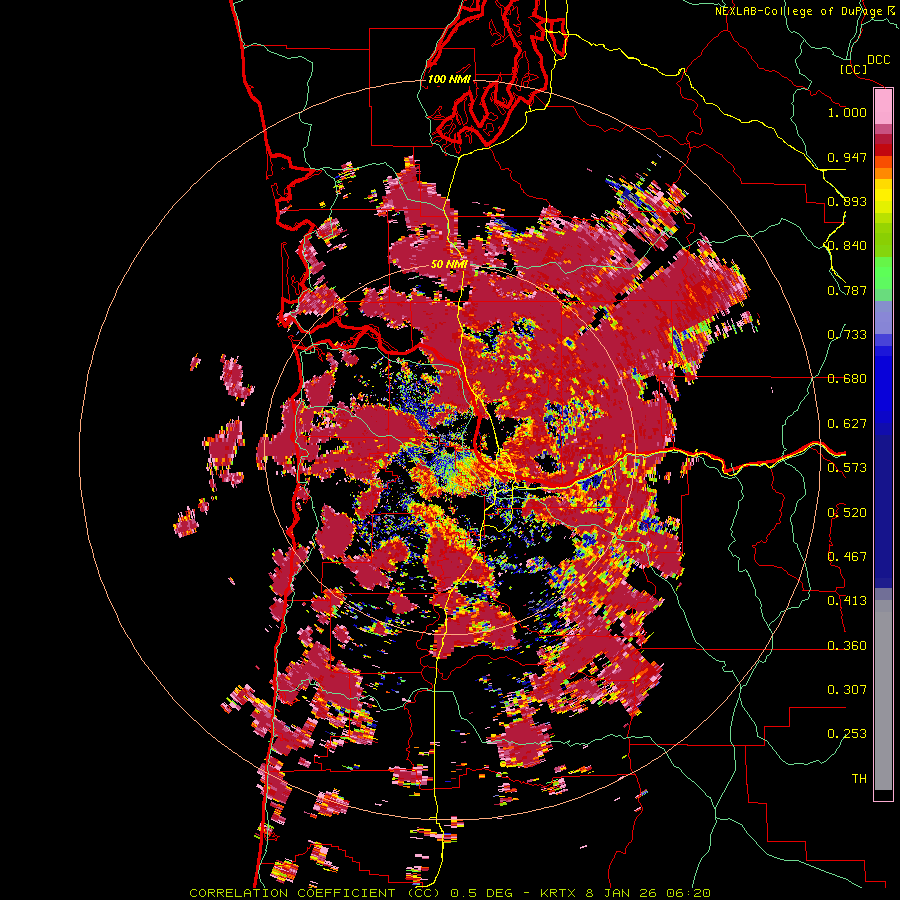Click the 0.947 scale value
Screen dimensions: 900x900
[847, 157]
